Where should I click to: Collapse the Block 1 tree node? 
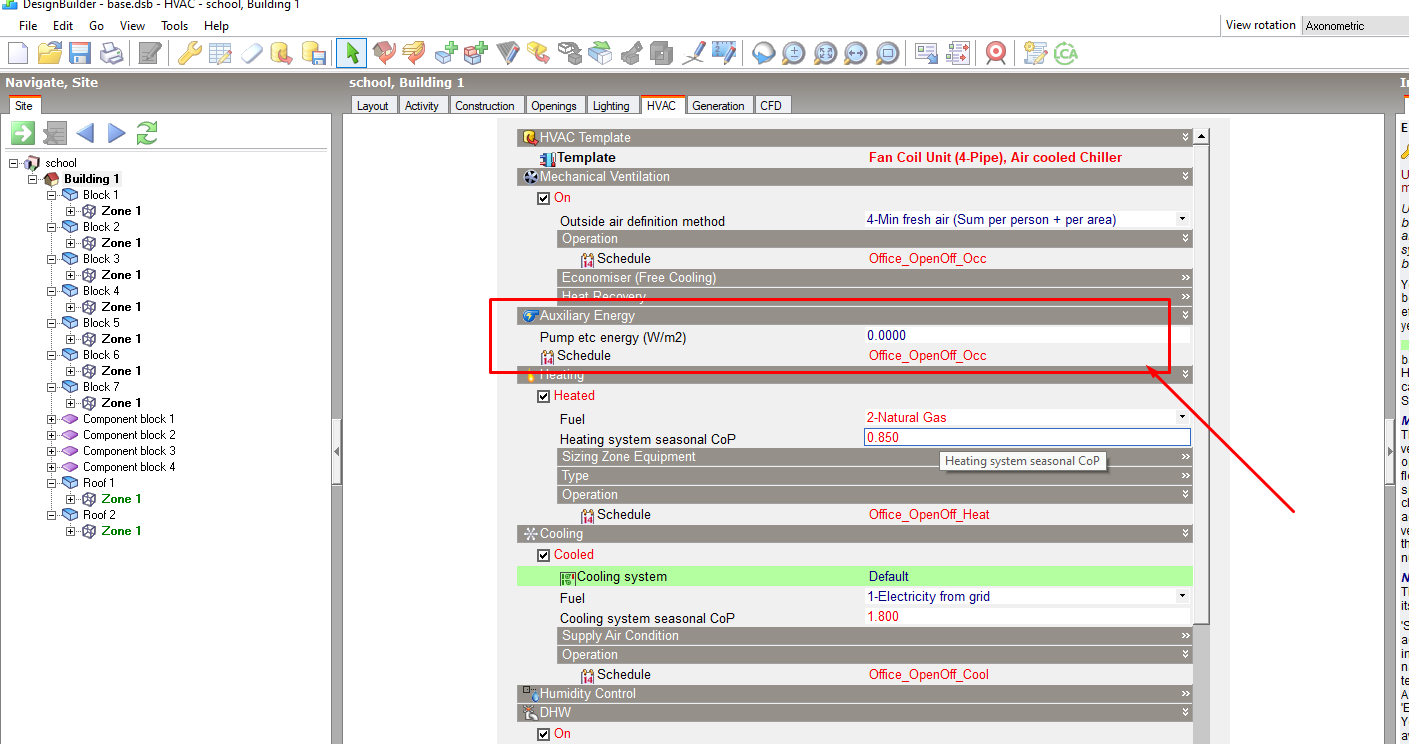pos(53,195)
